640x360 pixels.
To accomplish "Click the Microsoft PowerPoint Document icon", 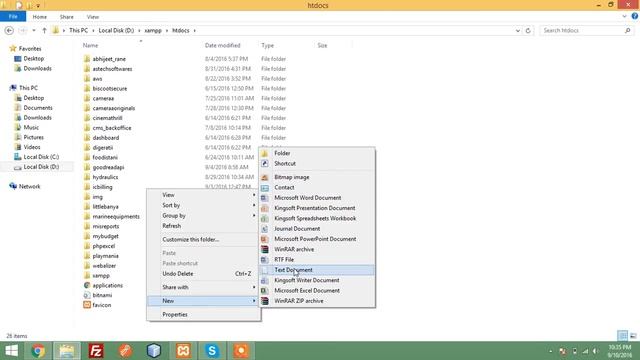I will (x=264, y=239).
